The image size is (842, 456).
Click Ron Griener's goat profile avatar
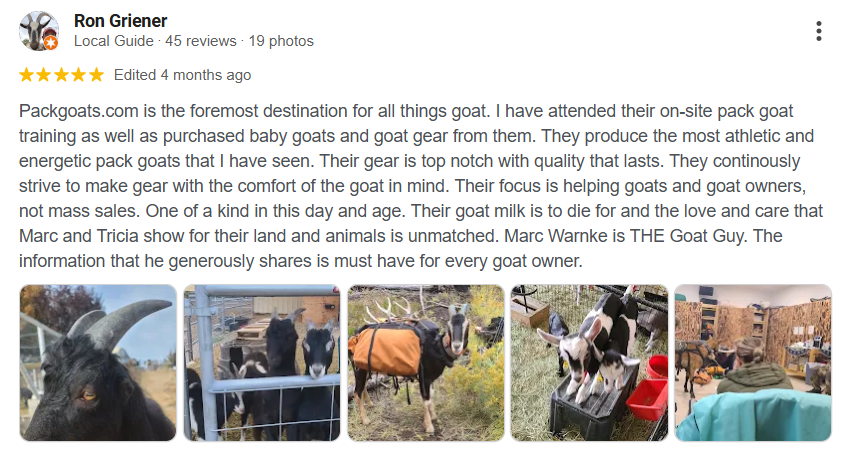click(38, 30)
